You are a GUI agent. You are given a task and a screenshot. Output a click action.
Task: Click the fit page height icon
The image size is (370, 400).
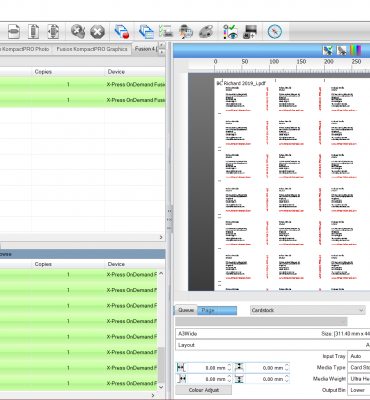(x=33, y=32)
